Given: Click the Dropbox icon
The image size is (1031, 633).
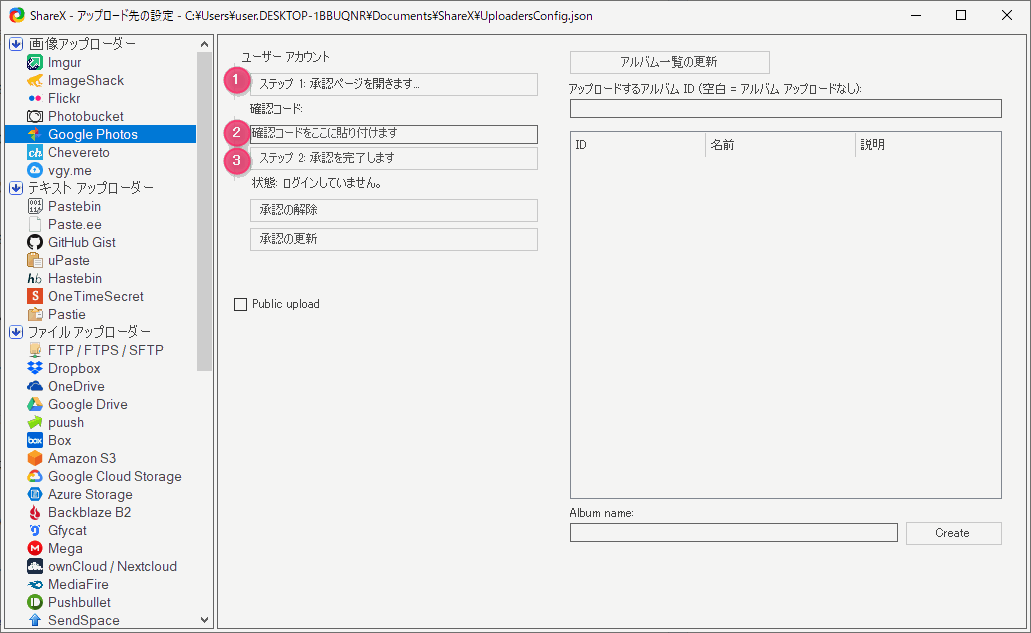Looking at the screenshot, I should 35,368.
